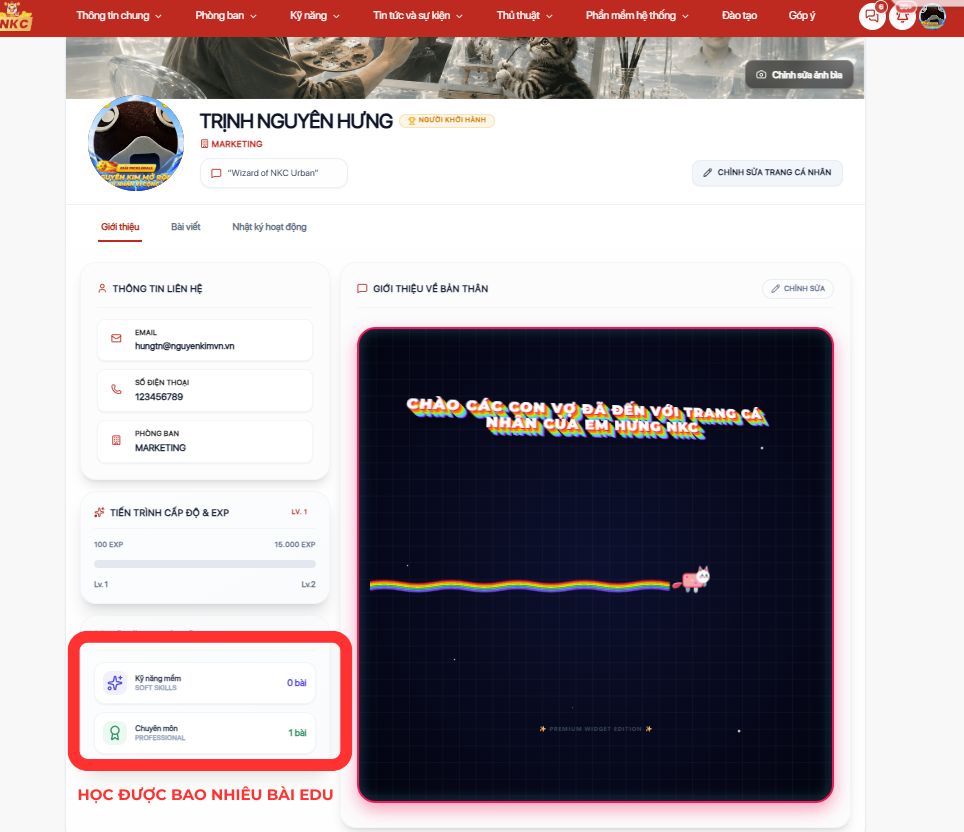Click the Chỉnh sửa ảnh bìa button

pos(799,74)
